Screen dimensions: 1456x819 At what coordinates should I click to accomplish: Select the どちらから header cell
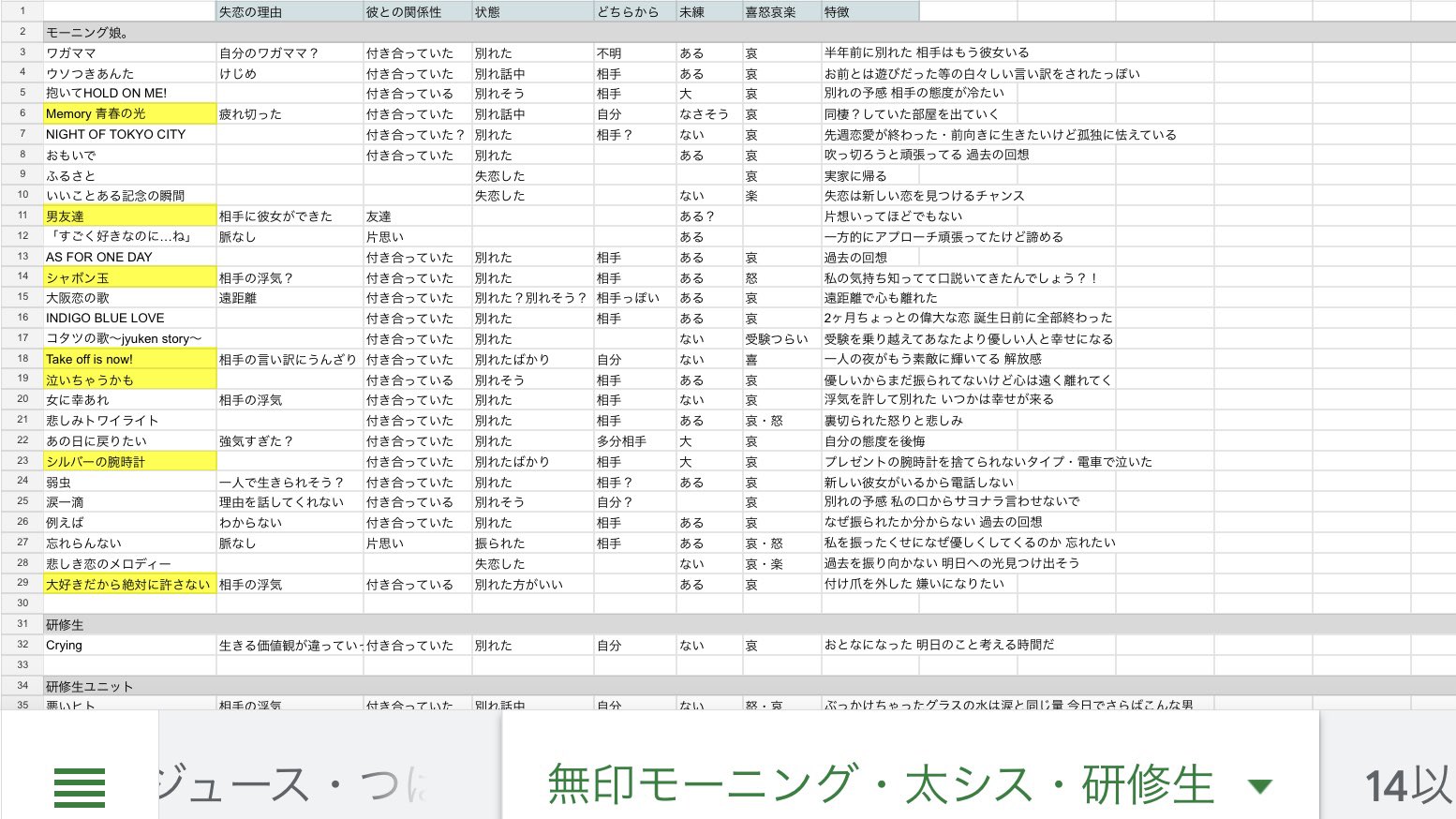click(x=635, y=11)
